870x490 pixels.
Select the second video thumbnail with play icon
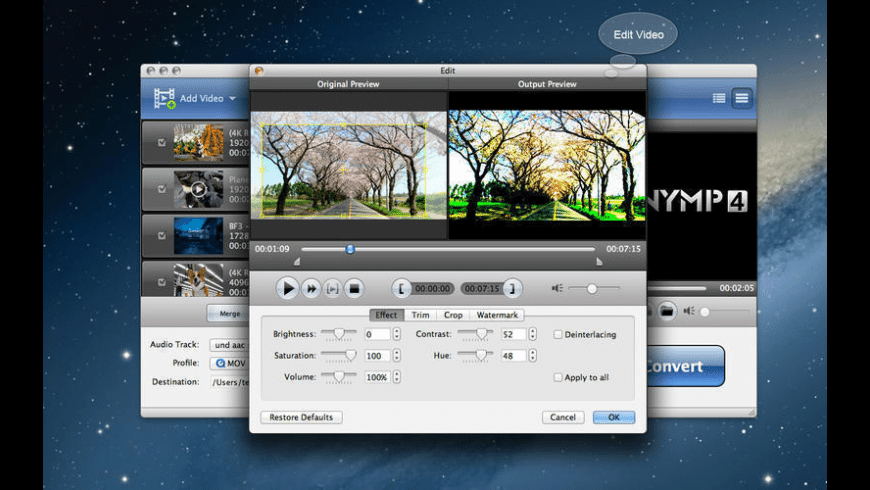[198, 189]
